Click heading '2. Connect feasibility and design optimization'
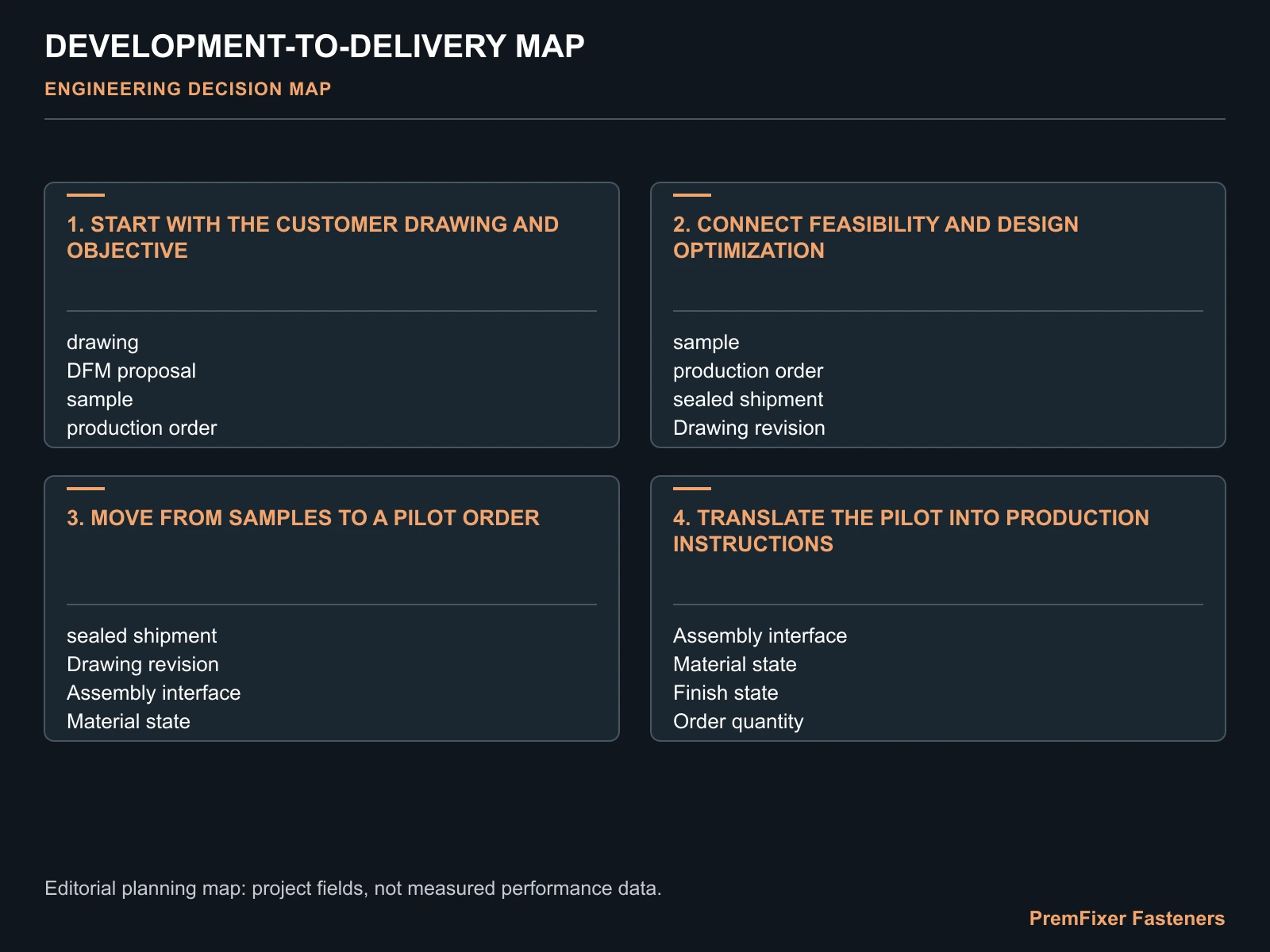This screenshot has height=952, width=1270. click(876, 237)
